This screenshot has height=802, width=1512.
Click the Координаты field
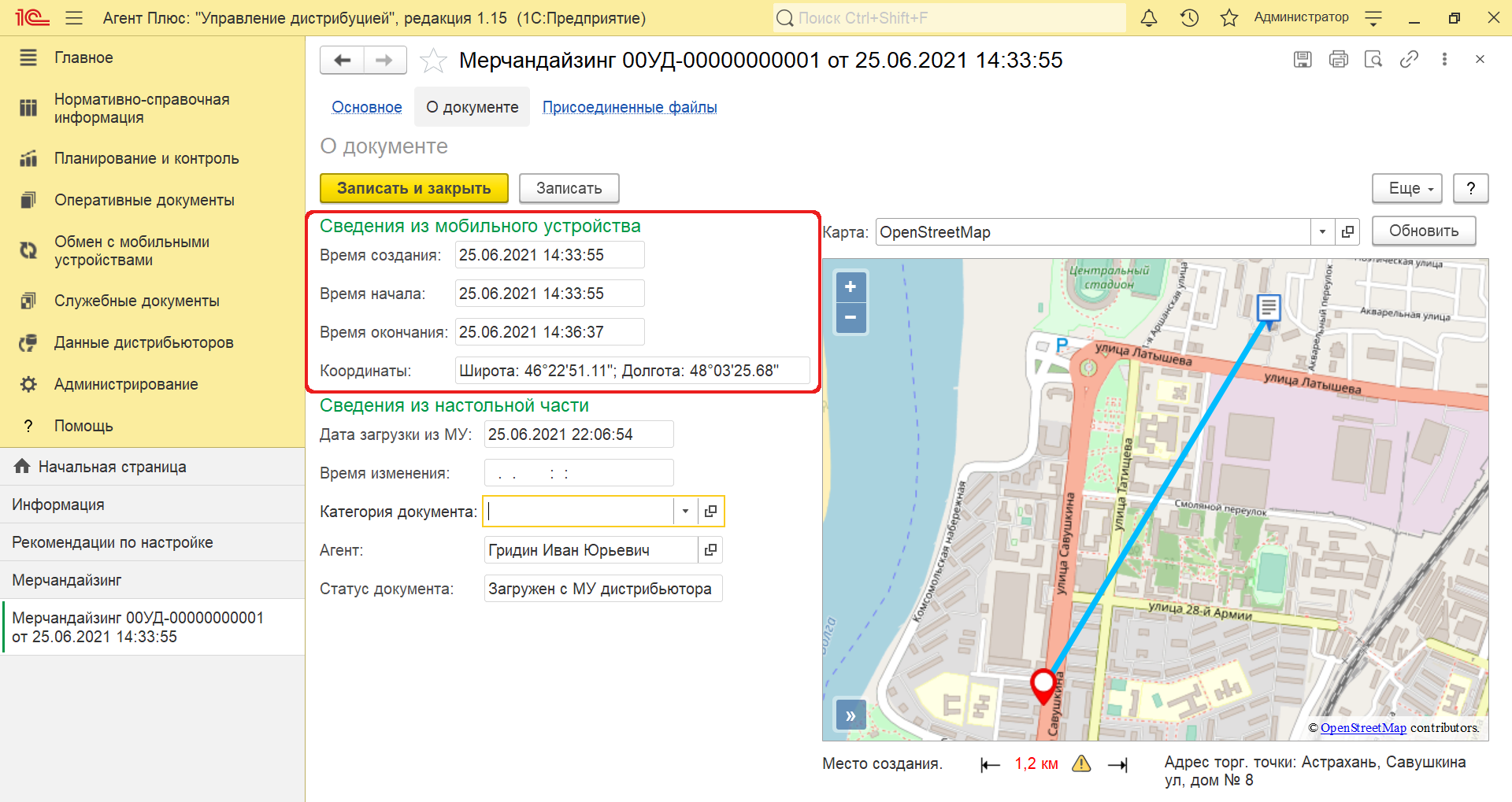pos(632,371)
